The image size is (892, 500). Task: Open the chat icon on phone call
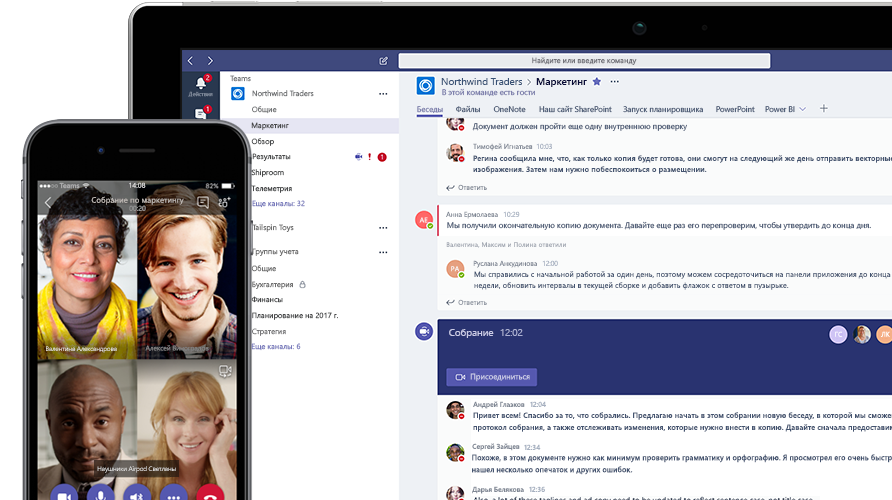[x=203, y=202]
